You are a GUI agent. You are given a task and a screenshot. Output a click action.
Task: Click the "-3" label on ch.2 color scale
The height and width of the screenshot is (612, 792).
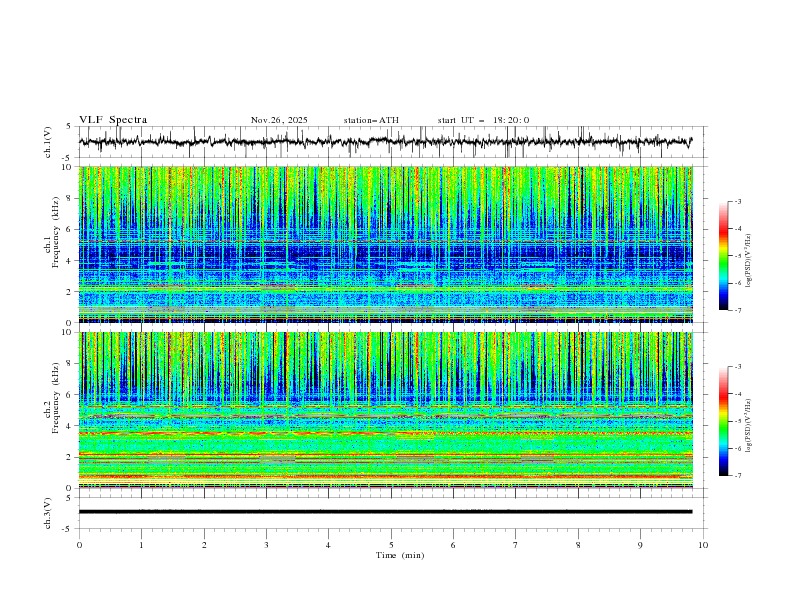[x=737, y=367]
